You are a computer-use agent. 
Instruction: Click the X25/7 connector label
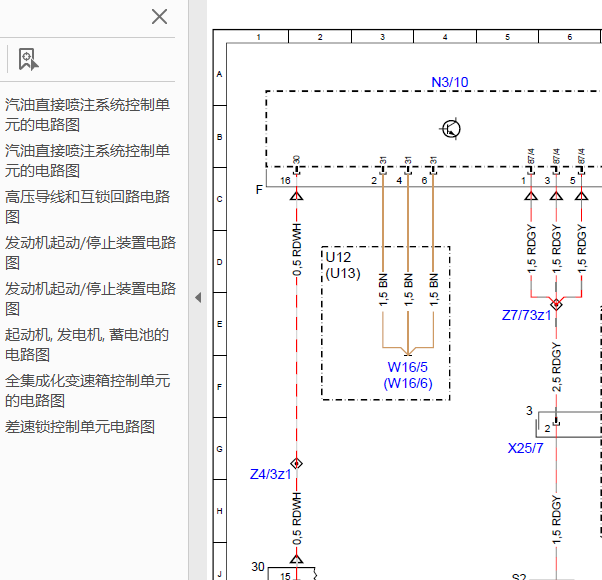pyautogui.click(x=525, y=448)
